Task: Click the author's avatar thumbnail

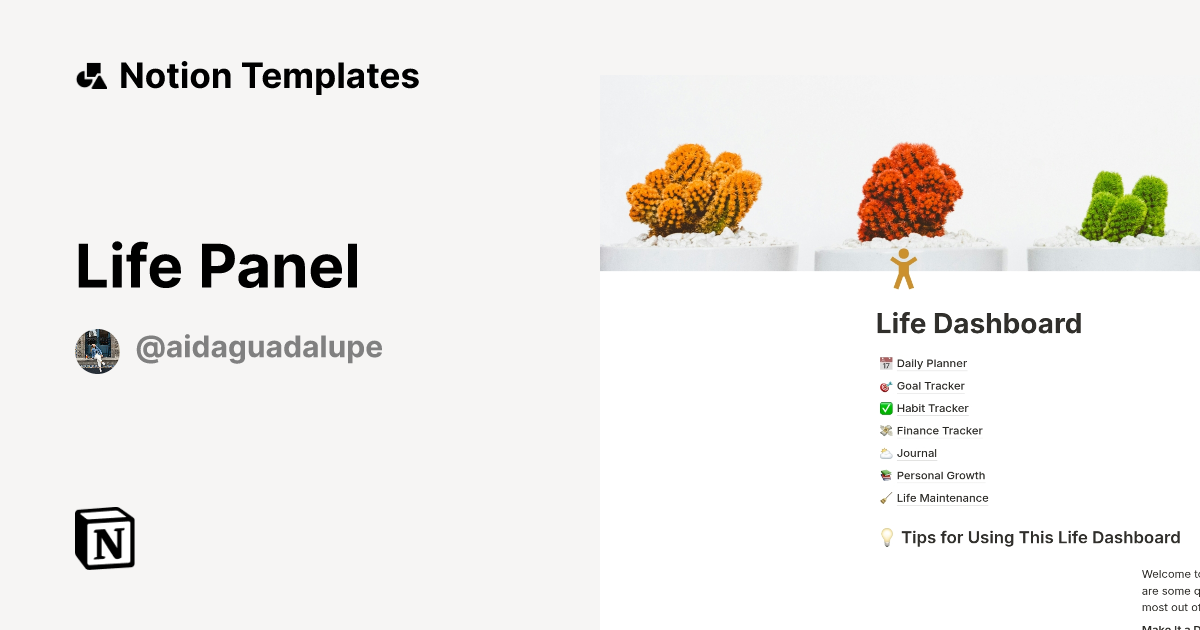Action: (x=97, y=351)
